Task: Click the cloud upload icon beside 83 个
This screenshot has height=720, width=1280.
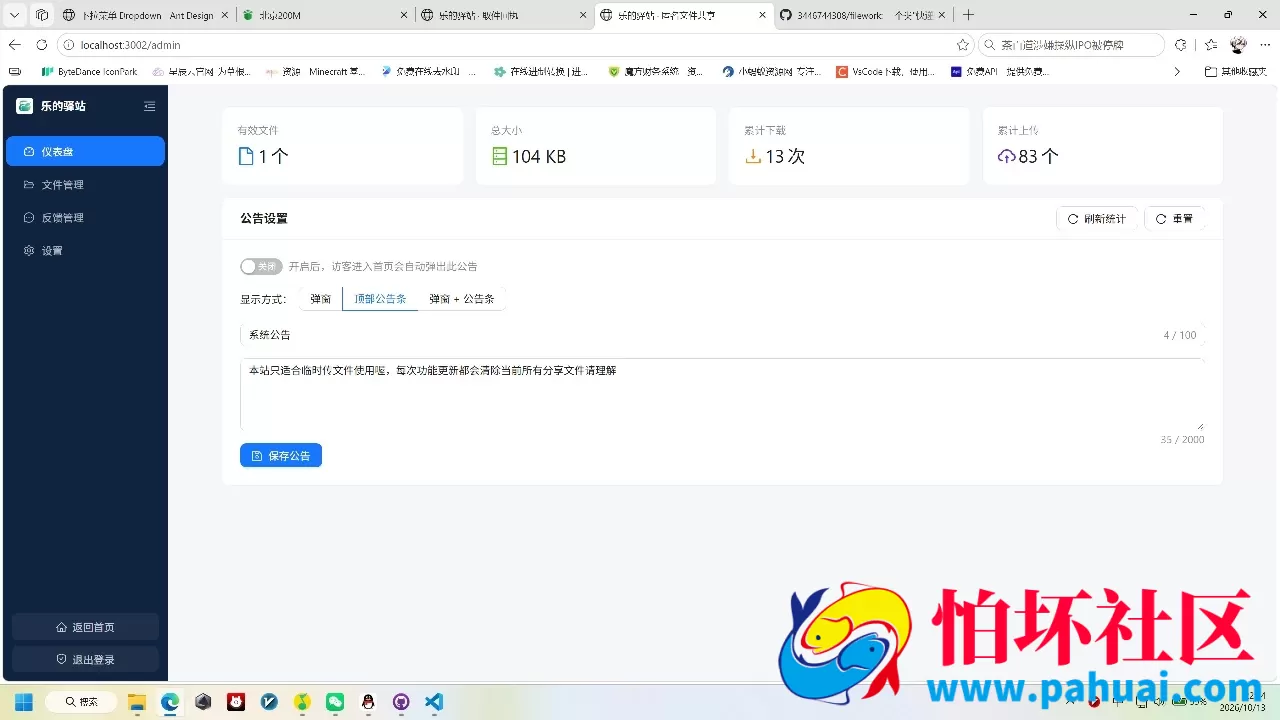Action: point(1007,156)
